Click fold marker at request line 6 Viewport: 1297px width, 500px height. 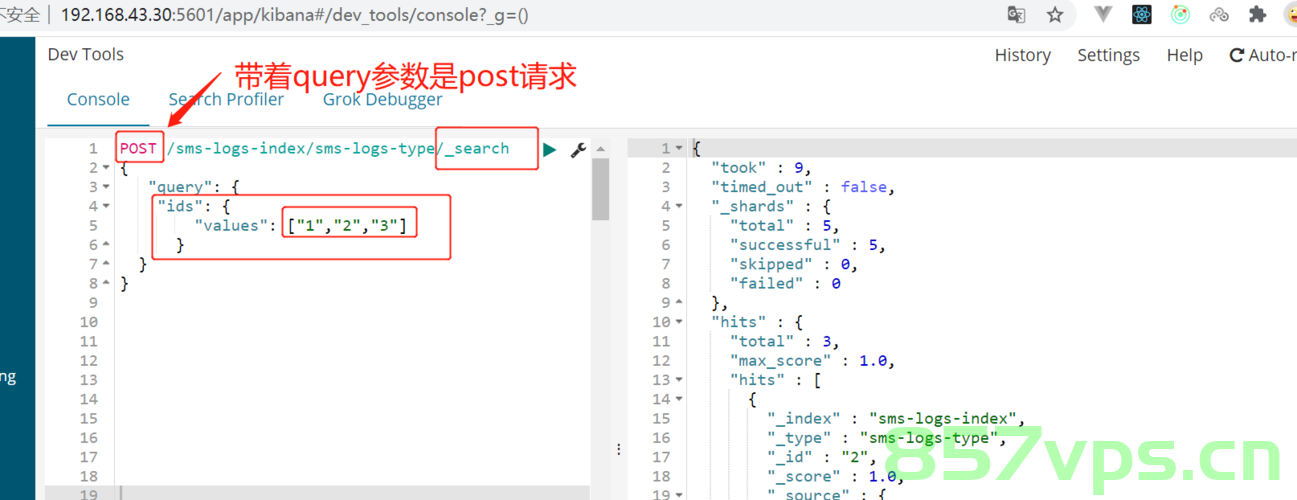point(107,245)
